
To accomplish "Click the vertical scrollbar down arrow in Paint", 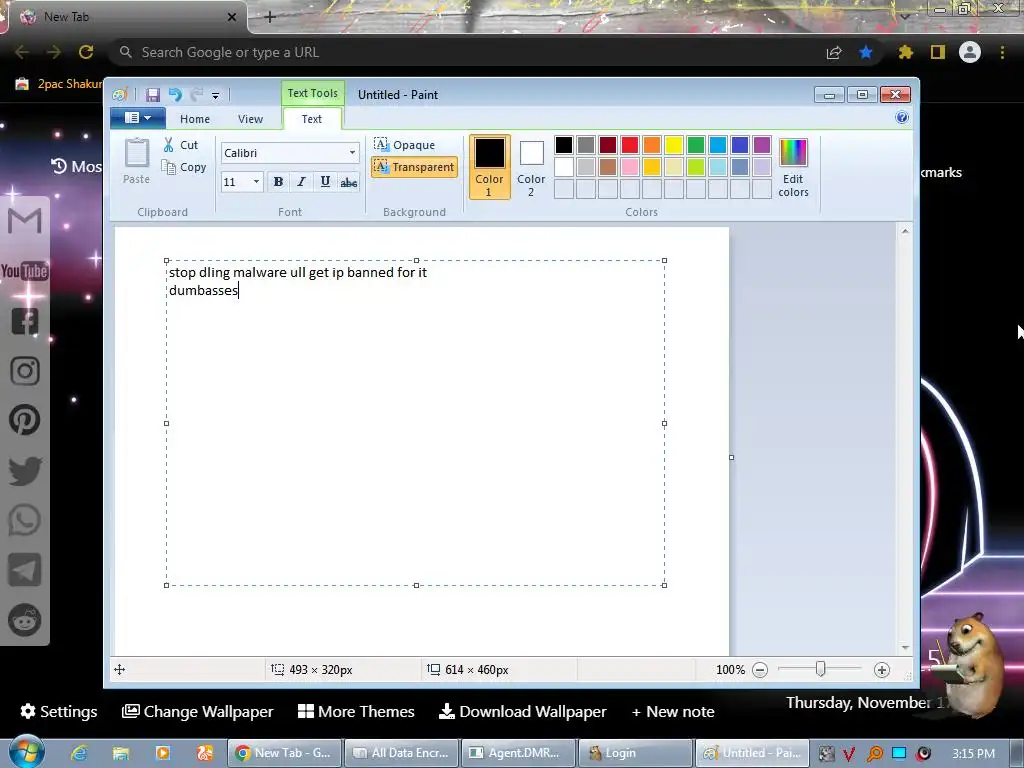I will coord(905,647).
